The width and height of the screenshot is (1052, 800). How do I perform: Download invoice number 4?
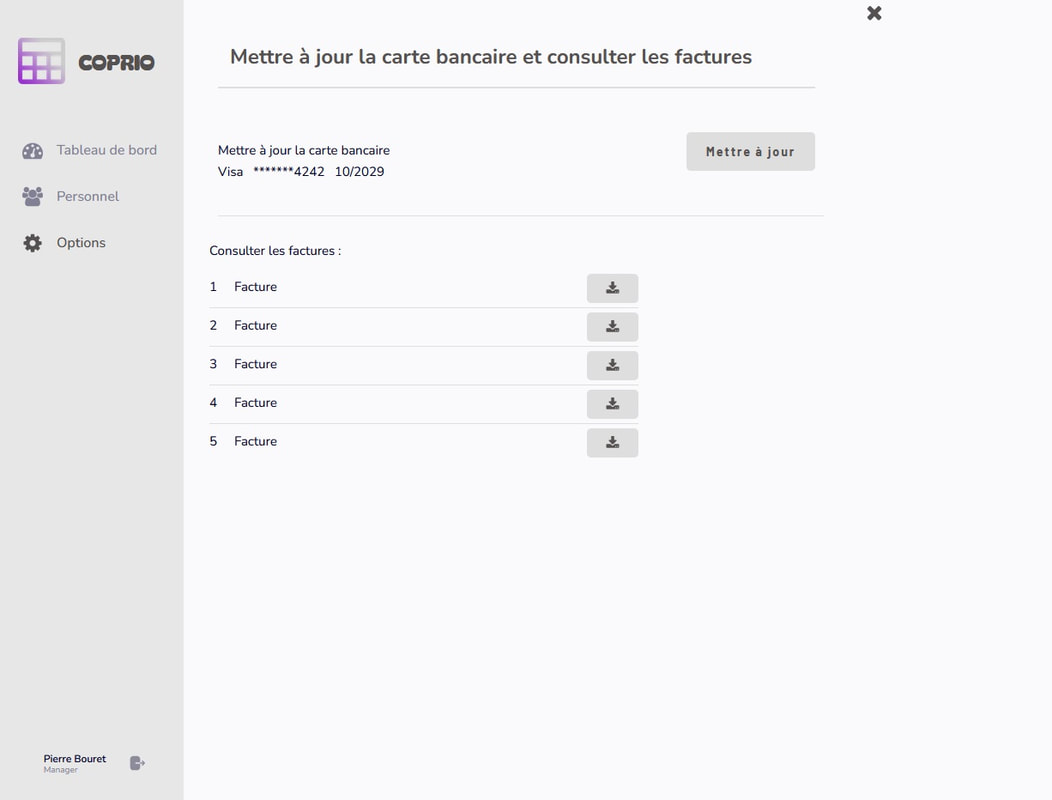pos(612,404)
